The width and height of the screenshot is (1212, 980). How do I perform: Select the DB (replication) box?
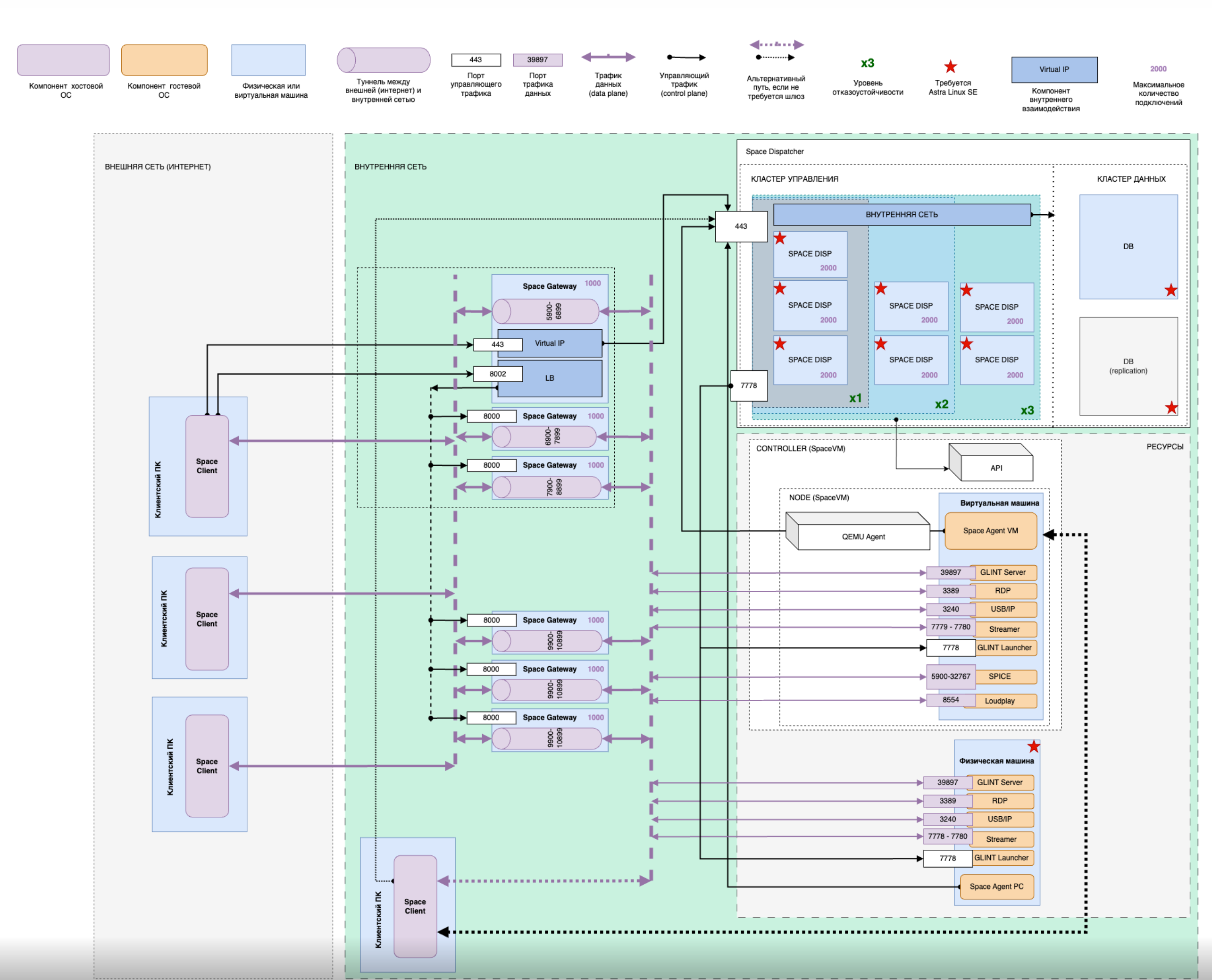coord(1128,366)
